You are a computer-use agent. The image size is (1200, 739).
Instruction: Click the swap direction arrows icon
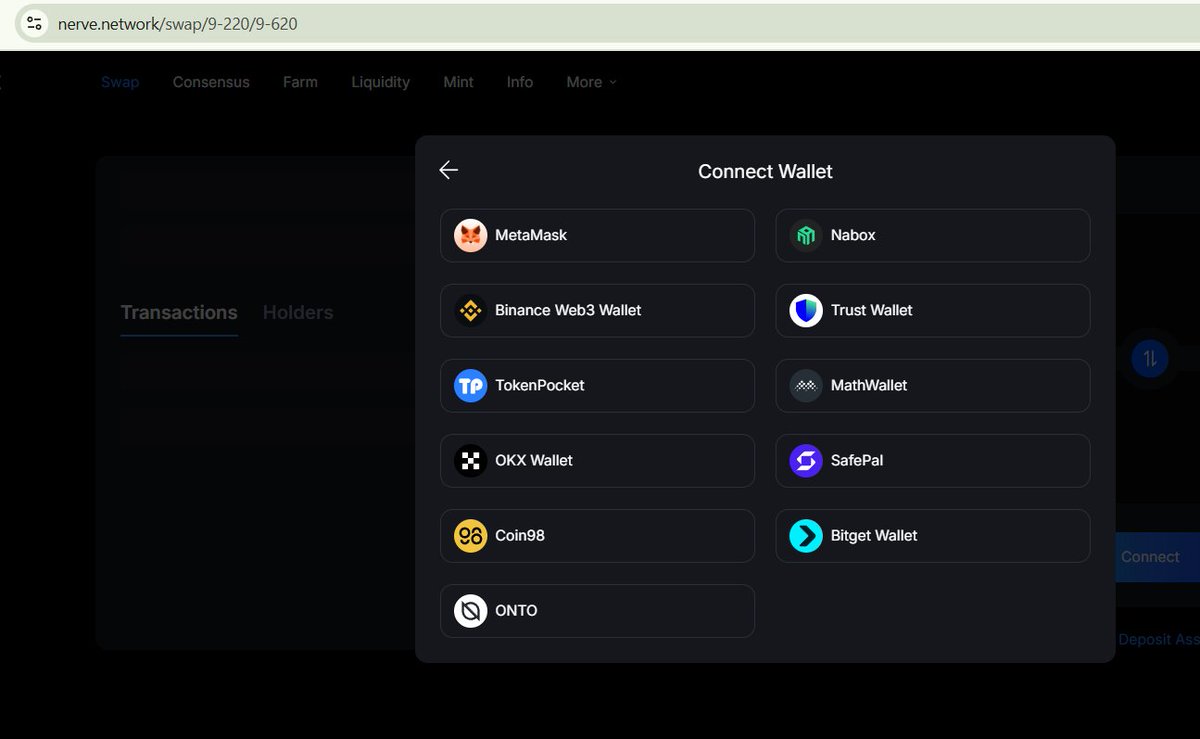[1150, 358]
